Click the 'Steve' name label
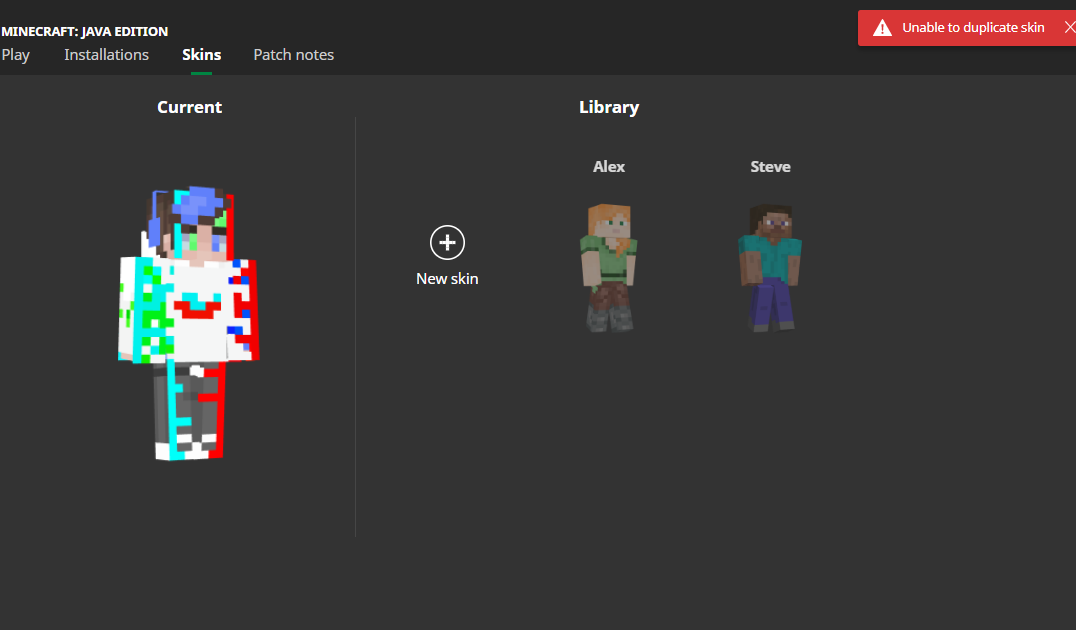 [x=770, y=167]
